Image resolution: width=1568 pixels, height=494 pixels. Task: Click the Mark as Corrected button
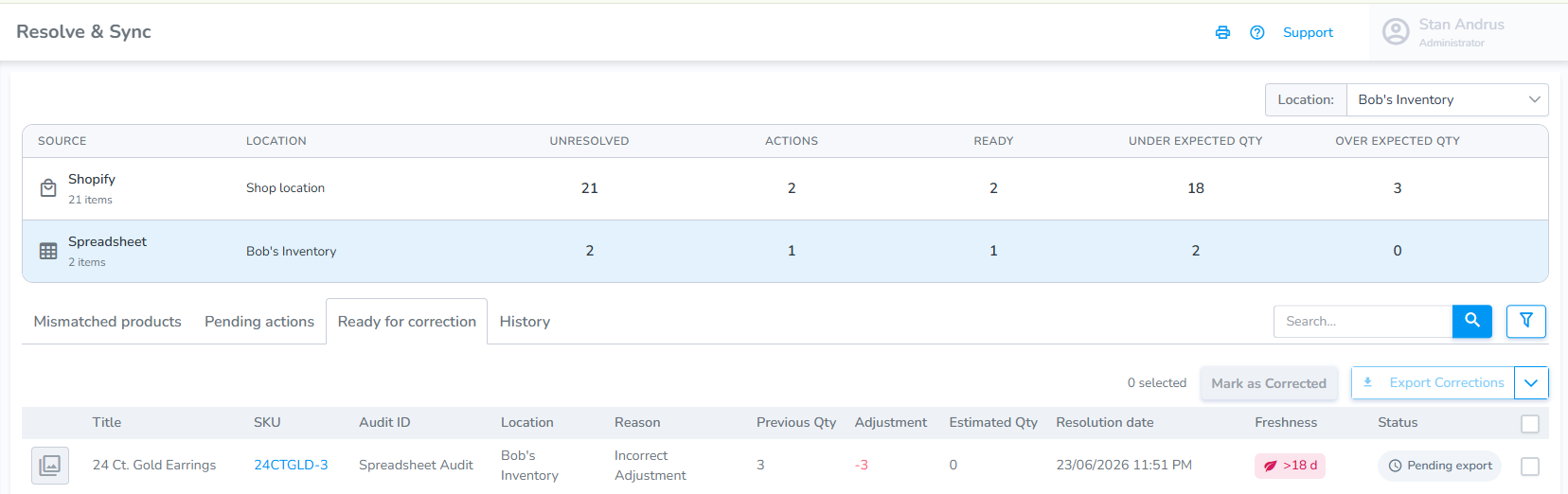pyautogui.click(x=1269, y=383)
